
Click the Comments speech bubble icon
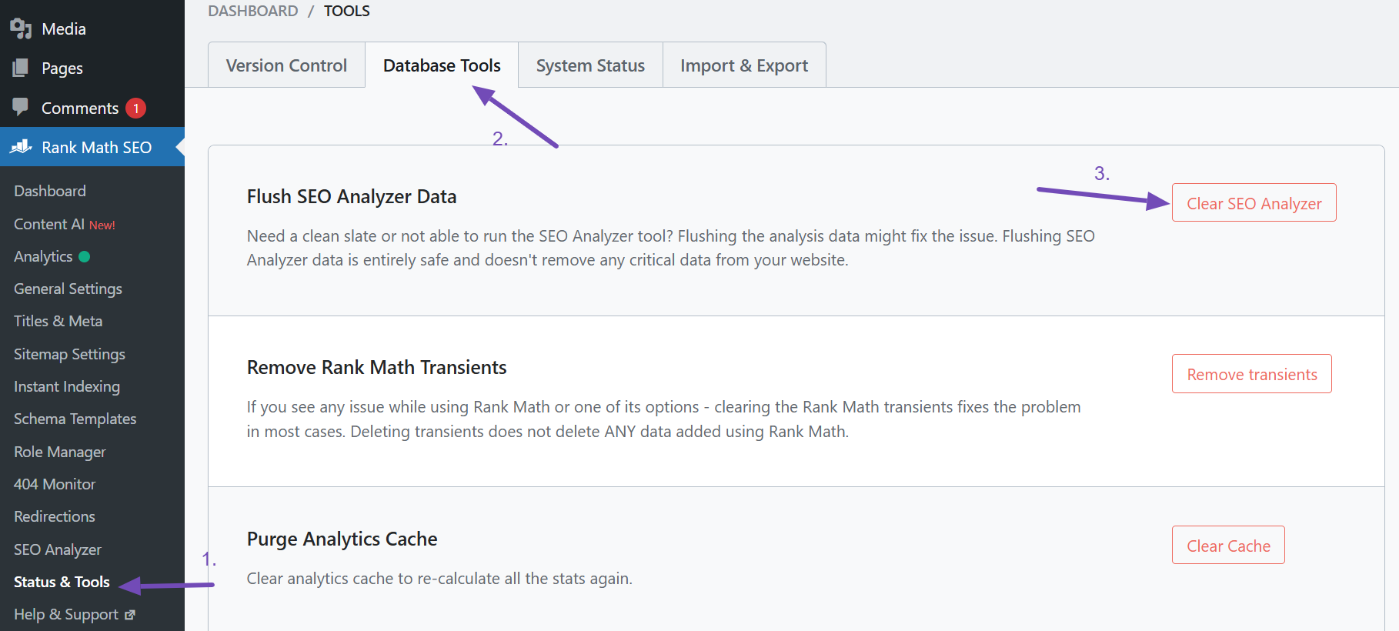21,107
